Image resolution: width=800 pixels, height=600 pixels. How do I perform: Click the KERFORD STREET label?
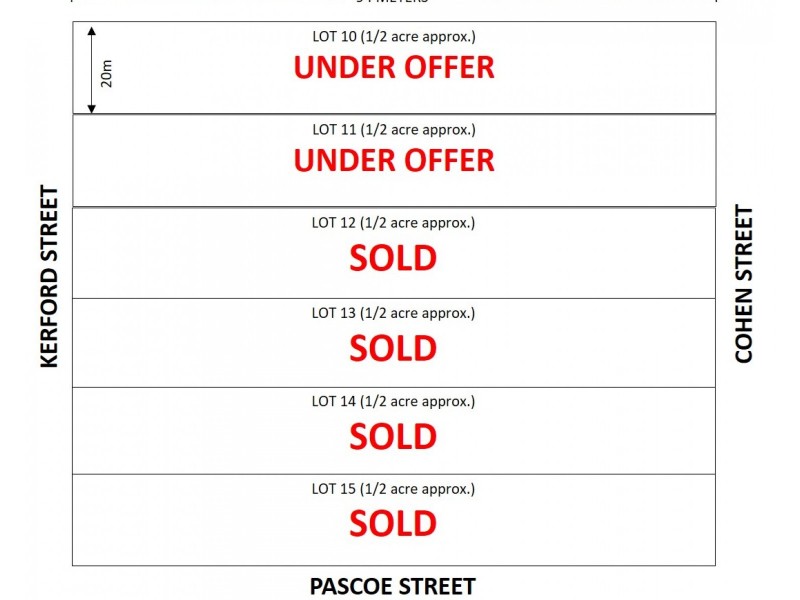click(x=49, y=277)
